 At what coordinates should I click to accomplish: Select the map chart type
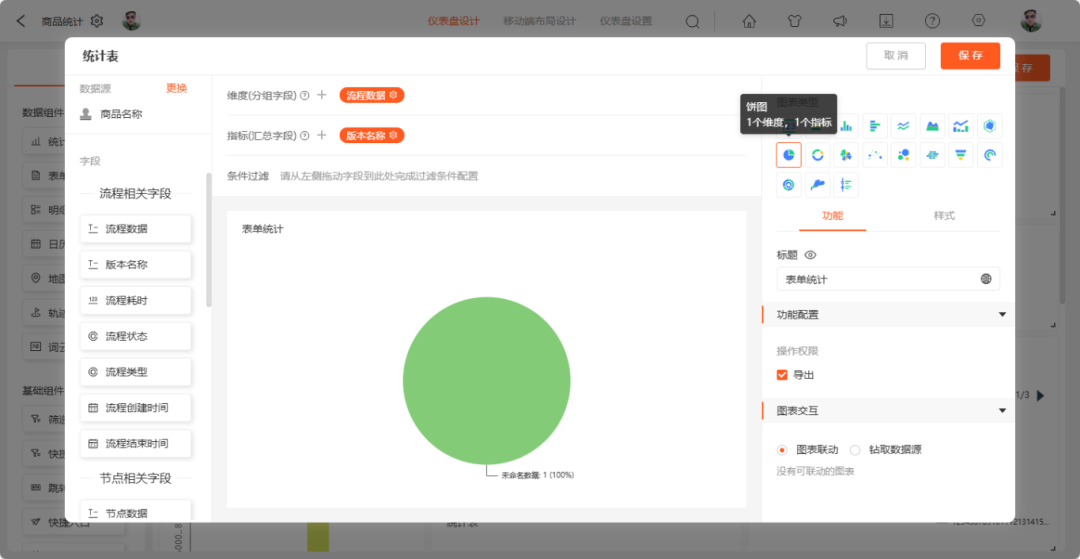[818, 184]
